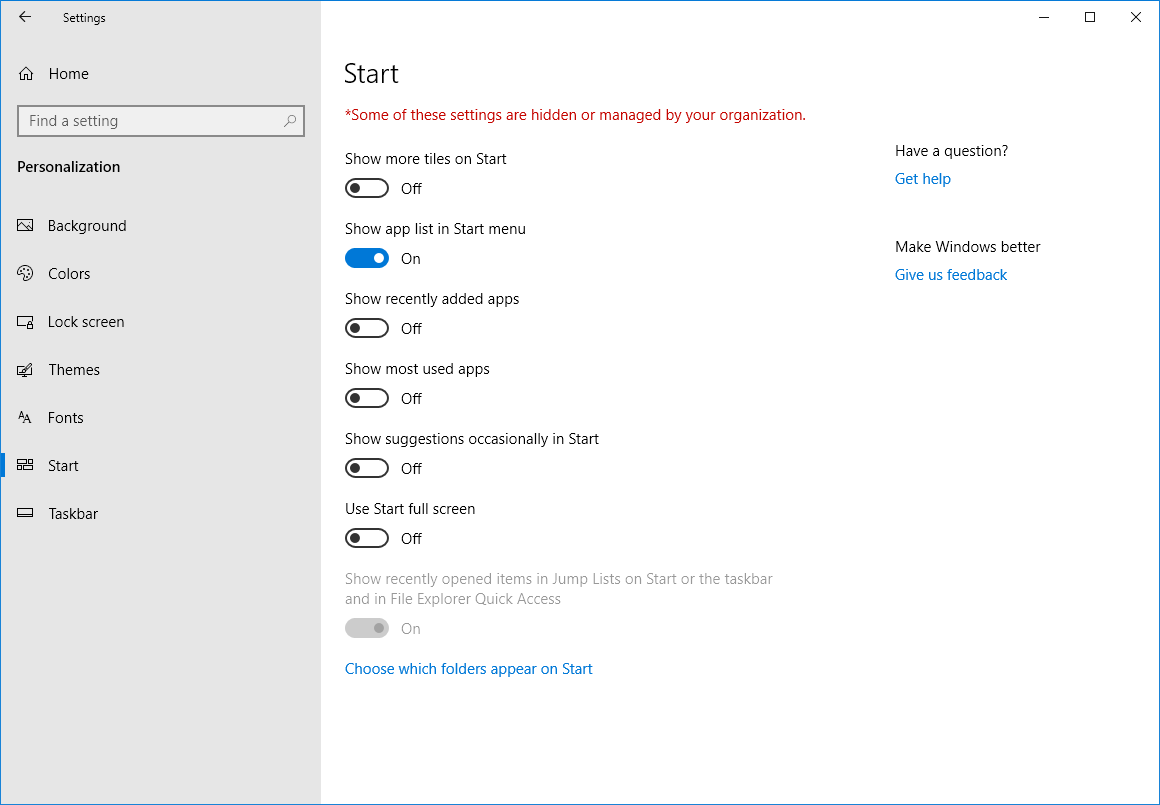Focus the Find a setting search box

click(x=161, y=121)
